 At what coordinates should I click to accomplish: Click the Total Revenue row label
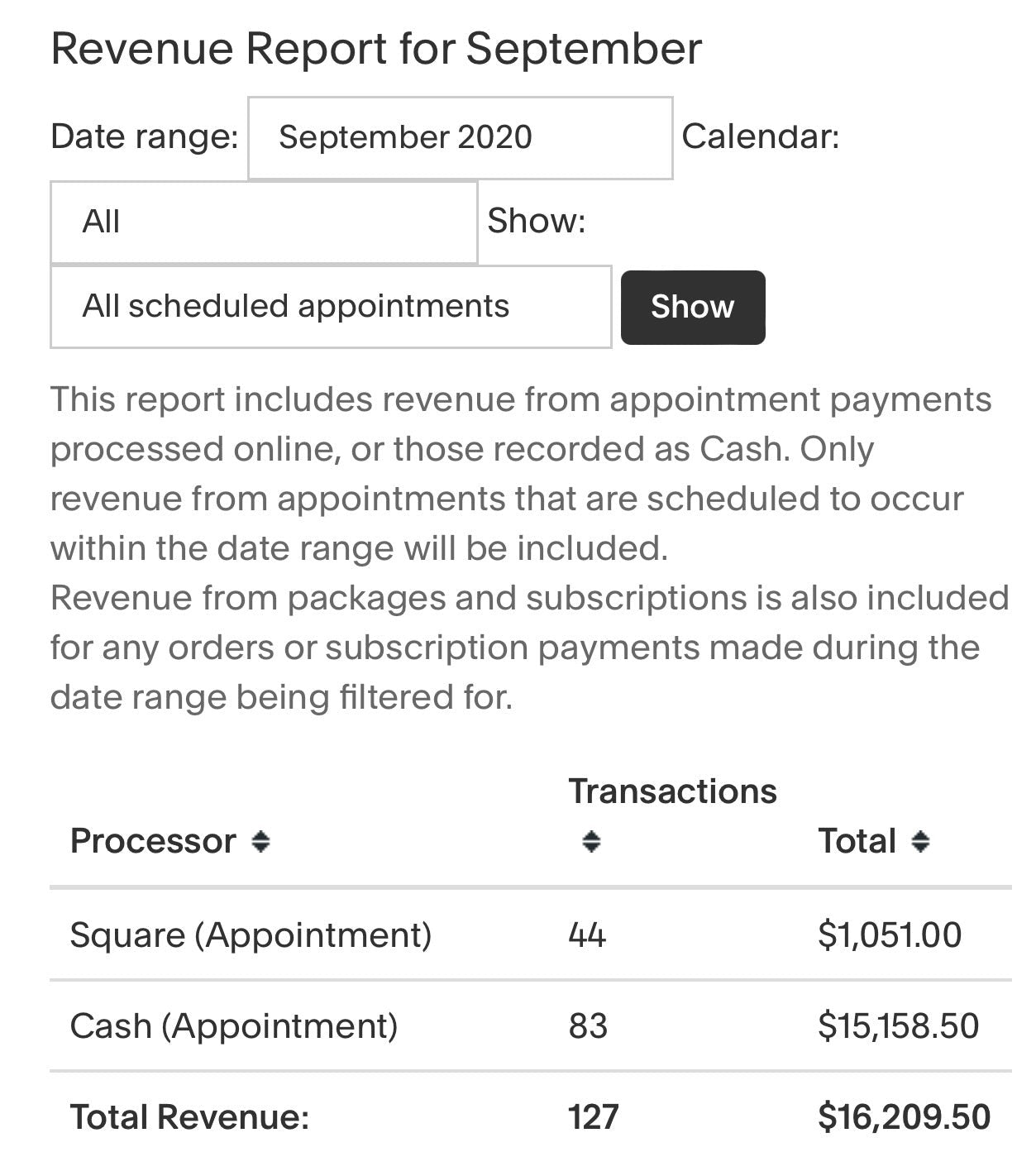(x=189, y=1117)
